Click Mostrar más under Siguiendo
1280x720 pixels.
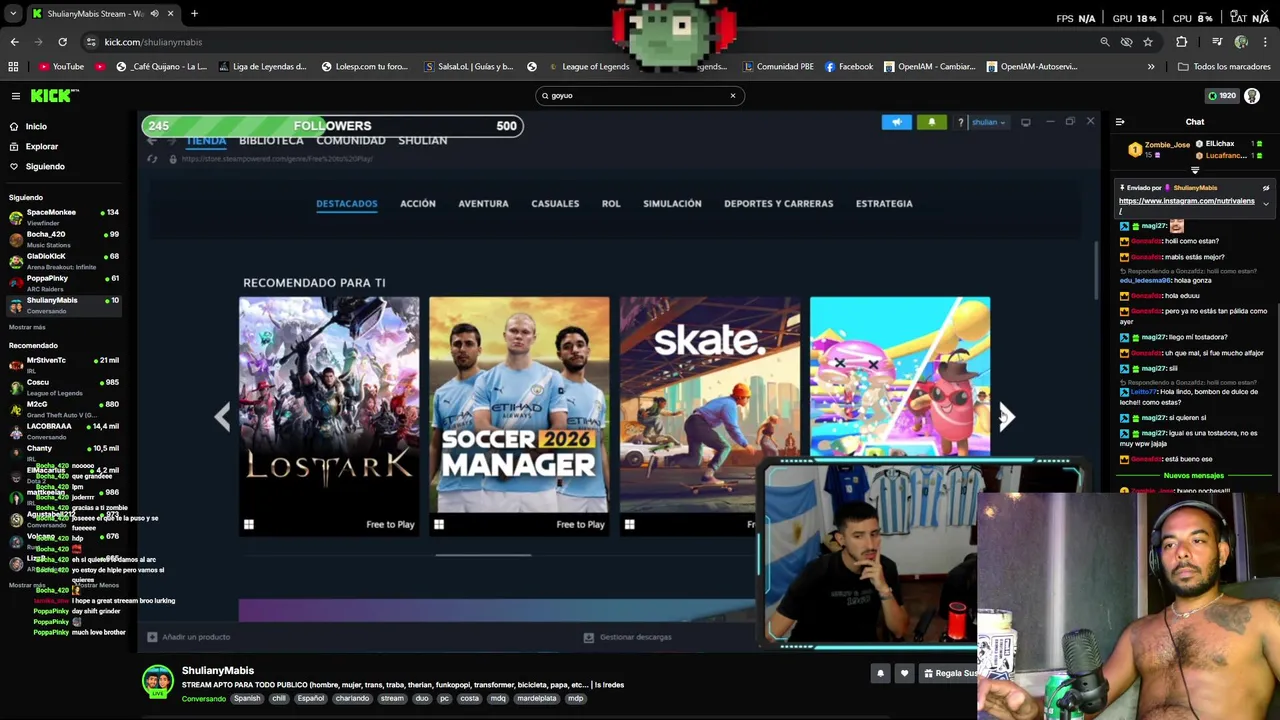[27, 327]
